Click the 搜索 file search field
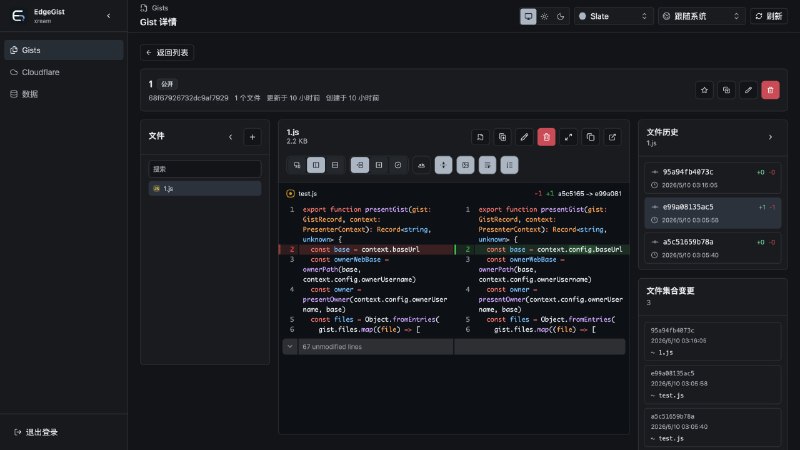Image resolution: width=800 pixels, height=450 pixels. click(x=205, y=169)
